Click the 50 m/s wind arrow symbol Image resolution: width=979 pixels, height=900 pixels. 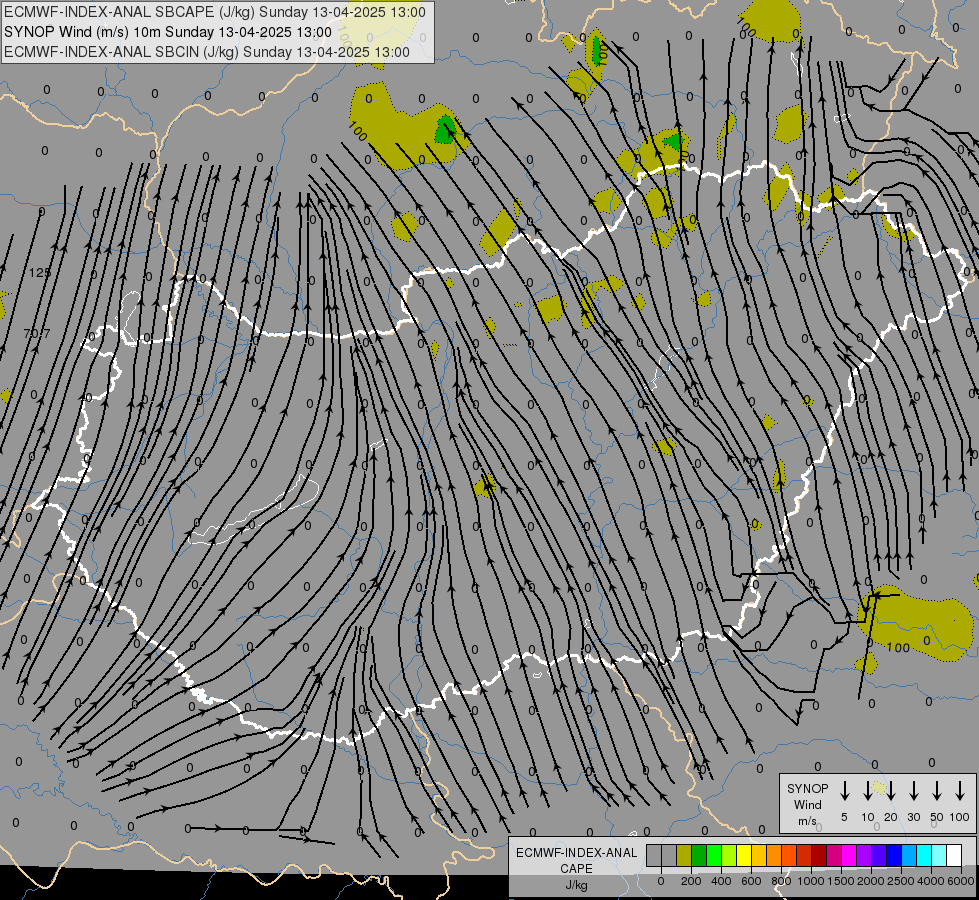[x=937, y=790]
